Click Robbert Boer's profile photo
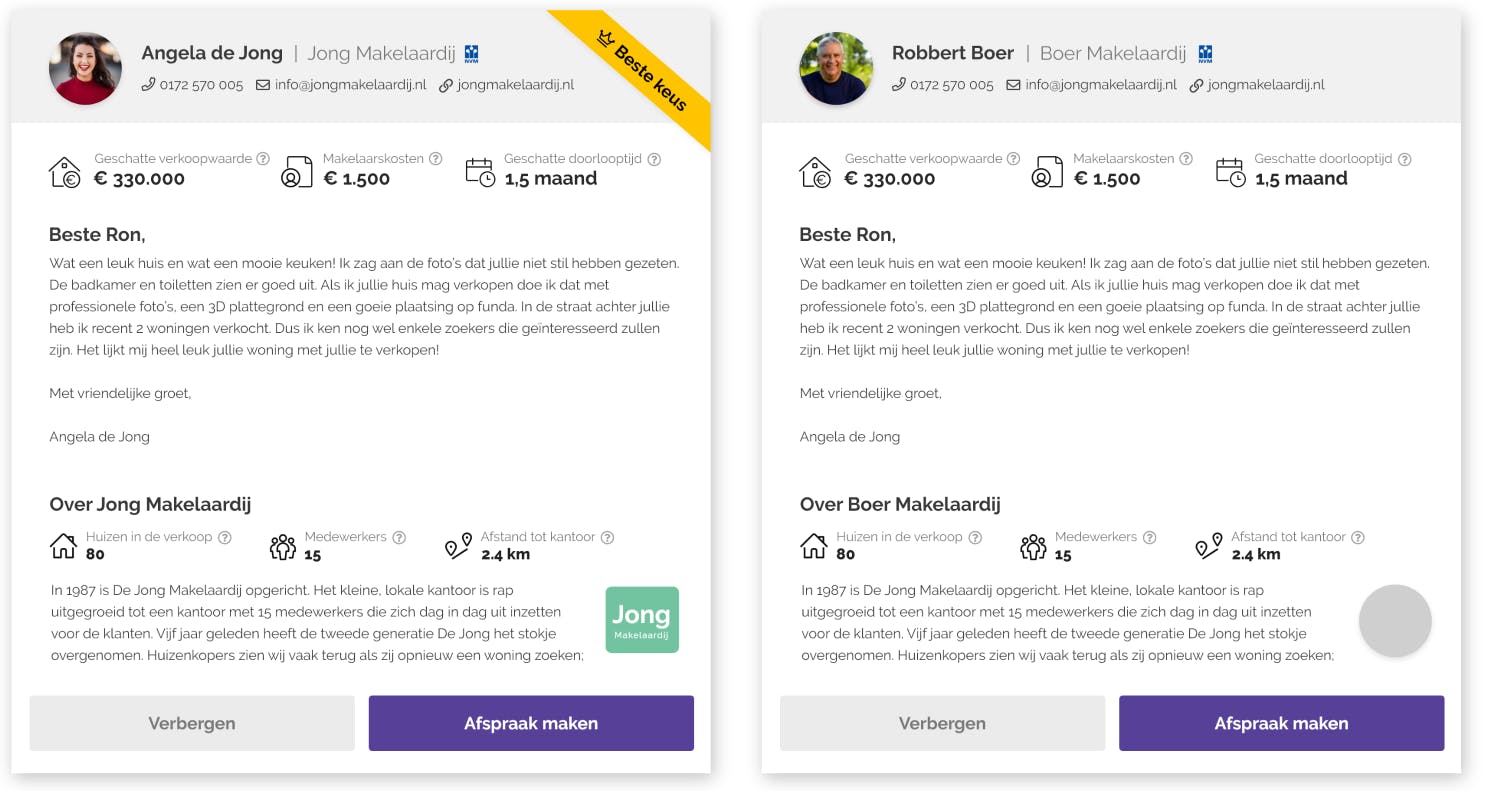 [836, 68]
